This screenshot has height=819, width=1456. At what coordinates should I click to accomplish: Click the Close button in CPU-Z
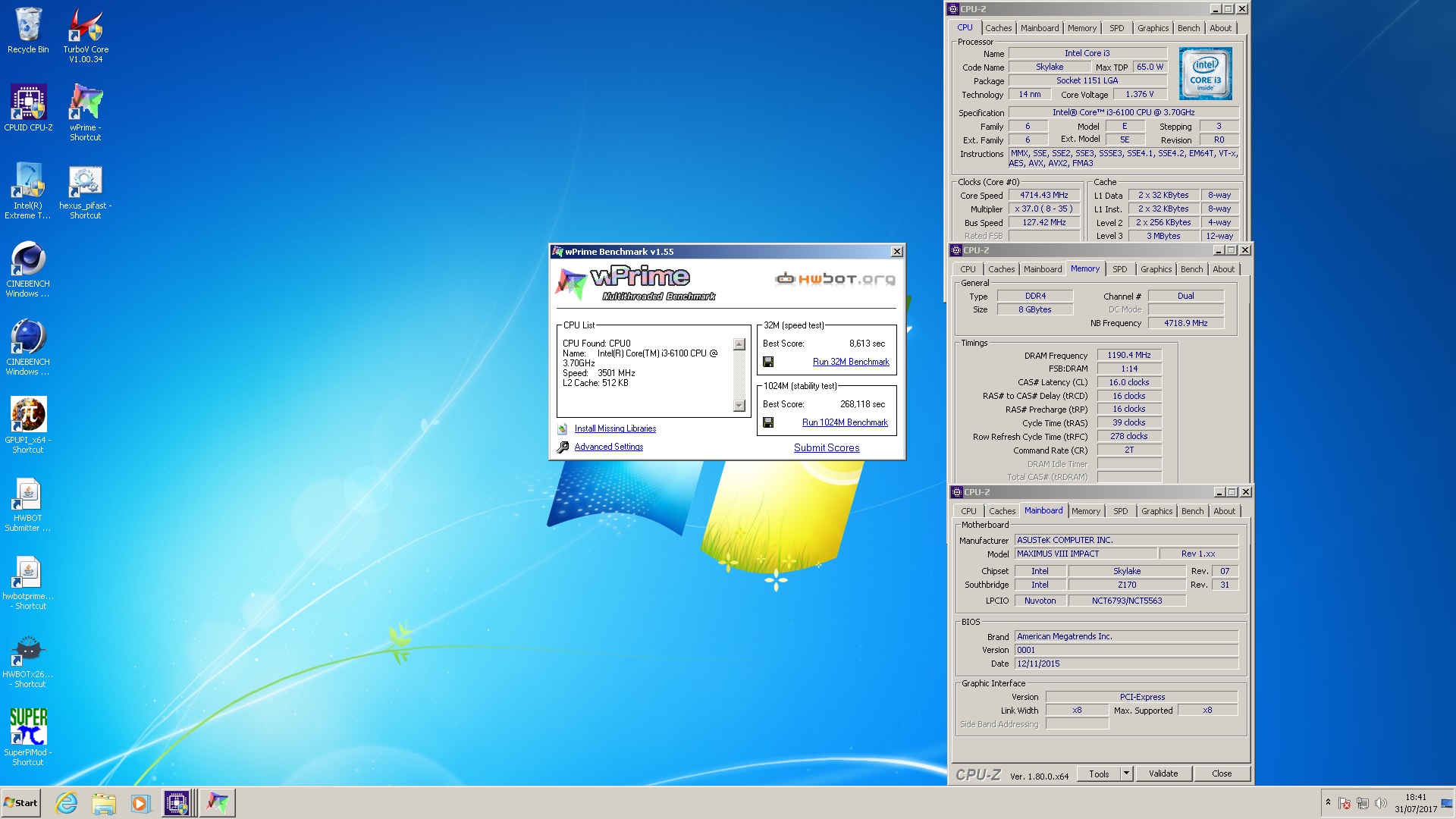click(1222, 773)
